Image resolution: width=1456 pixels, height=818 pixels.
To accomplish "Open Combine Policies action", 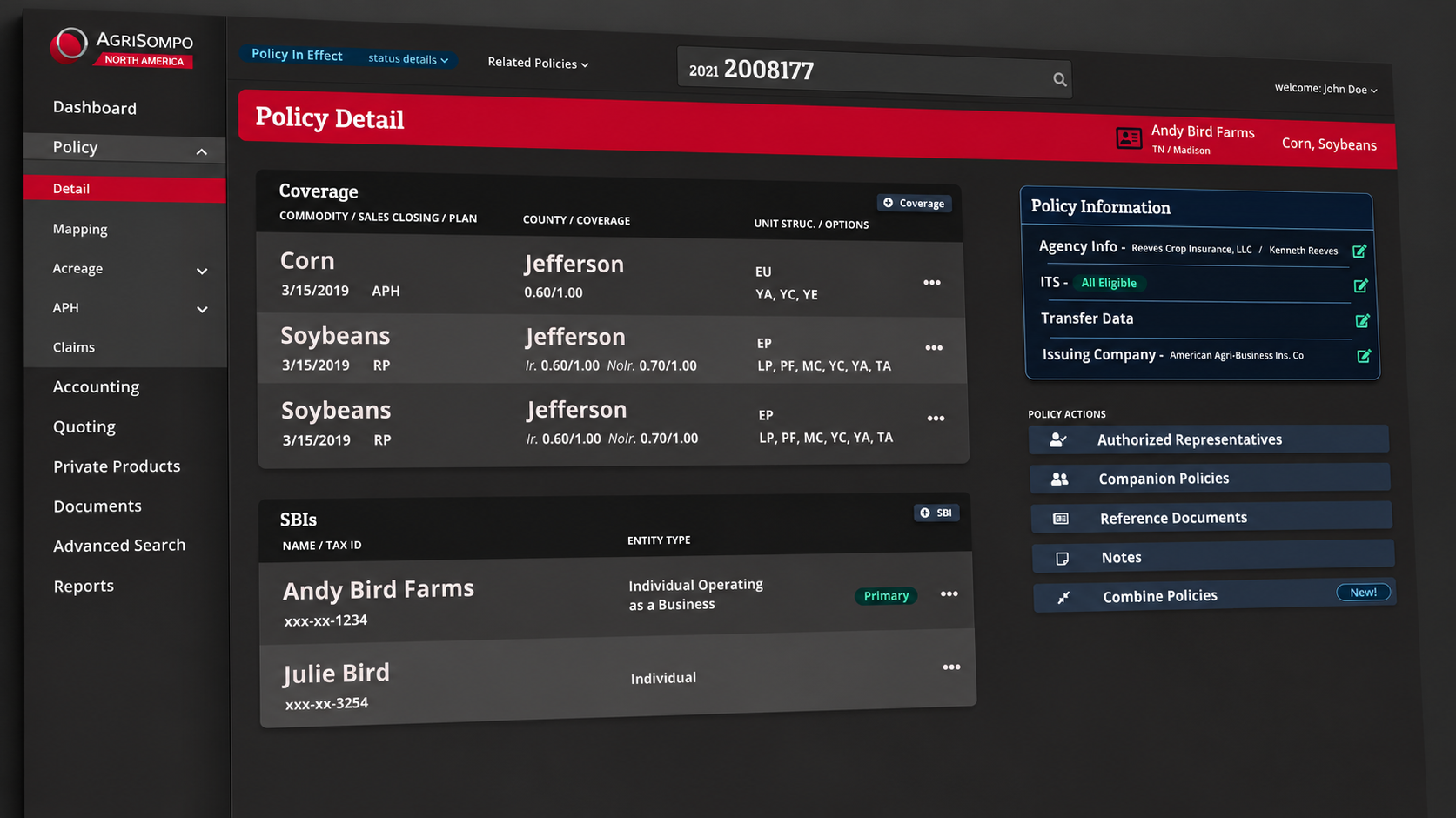I will click(1214, 596).
